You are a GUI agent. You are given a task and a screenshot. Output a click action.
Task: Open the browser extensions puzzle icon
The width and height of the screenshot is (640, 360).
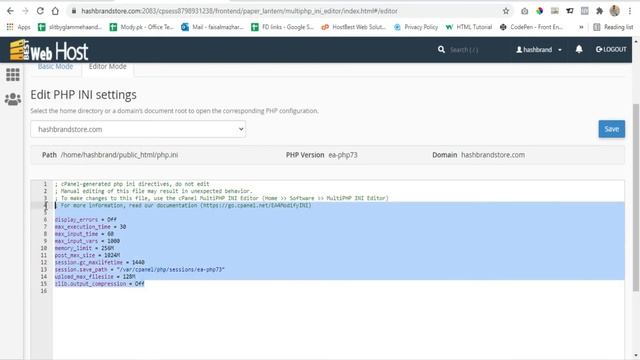(x=599, y=11)
